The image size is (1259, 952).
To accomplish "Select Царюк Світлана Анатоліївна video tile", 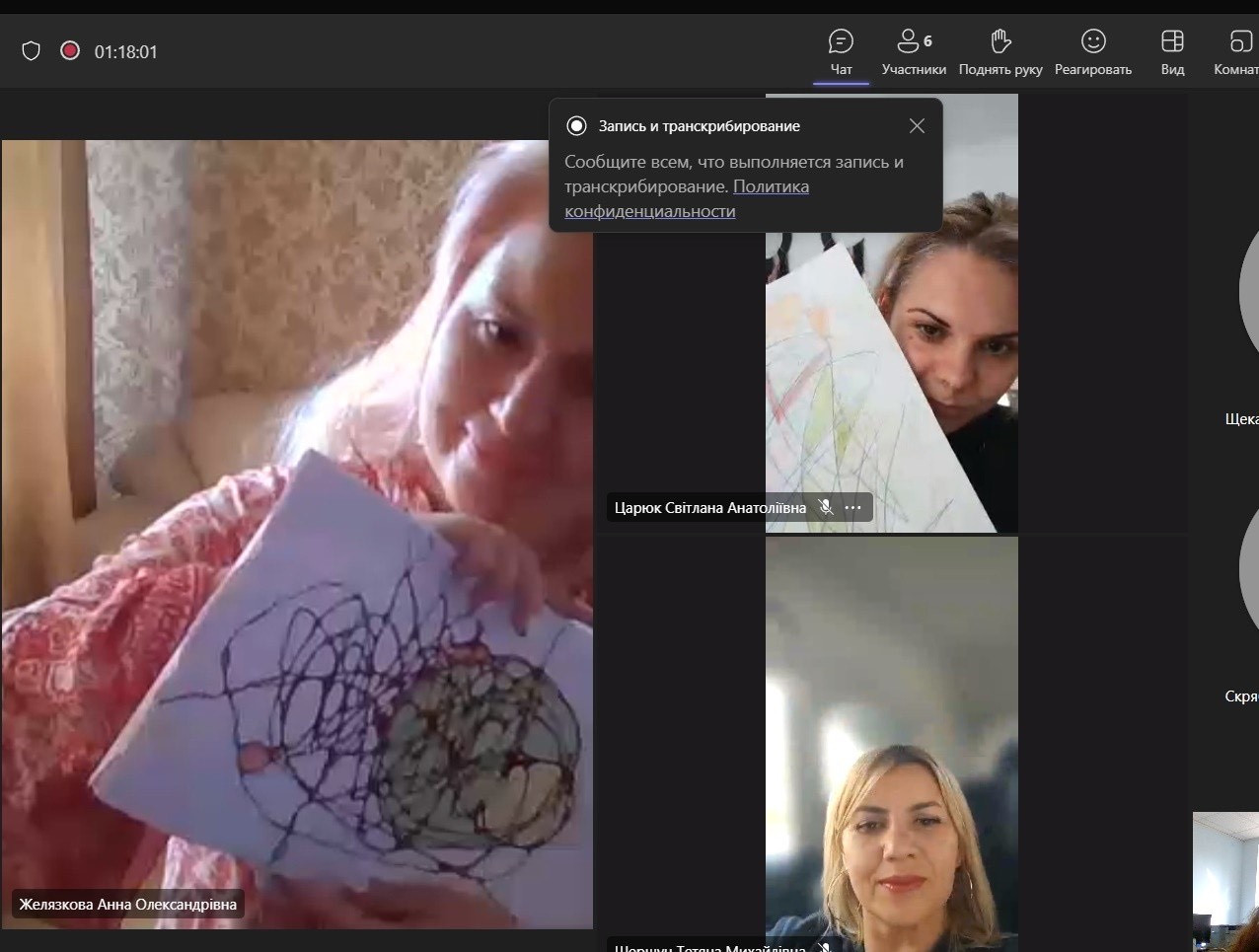I will [892, 314].
